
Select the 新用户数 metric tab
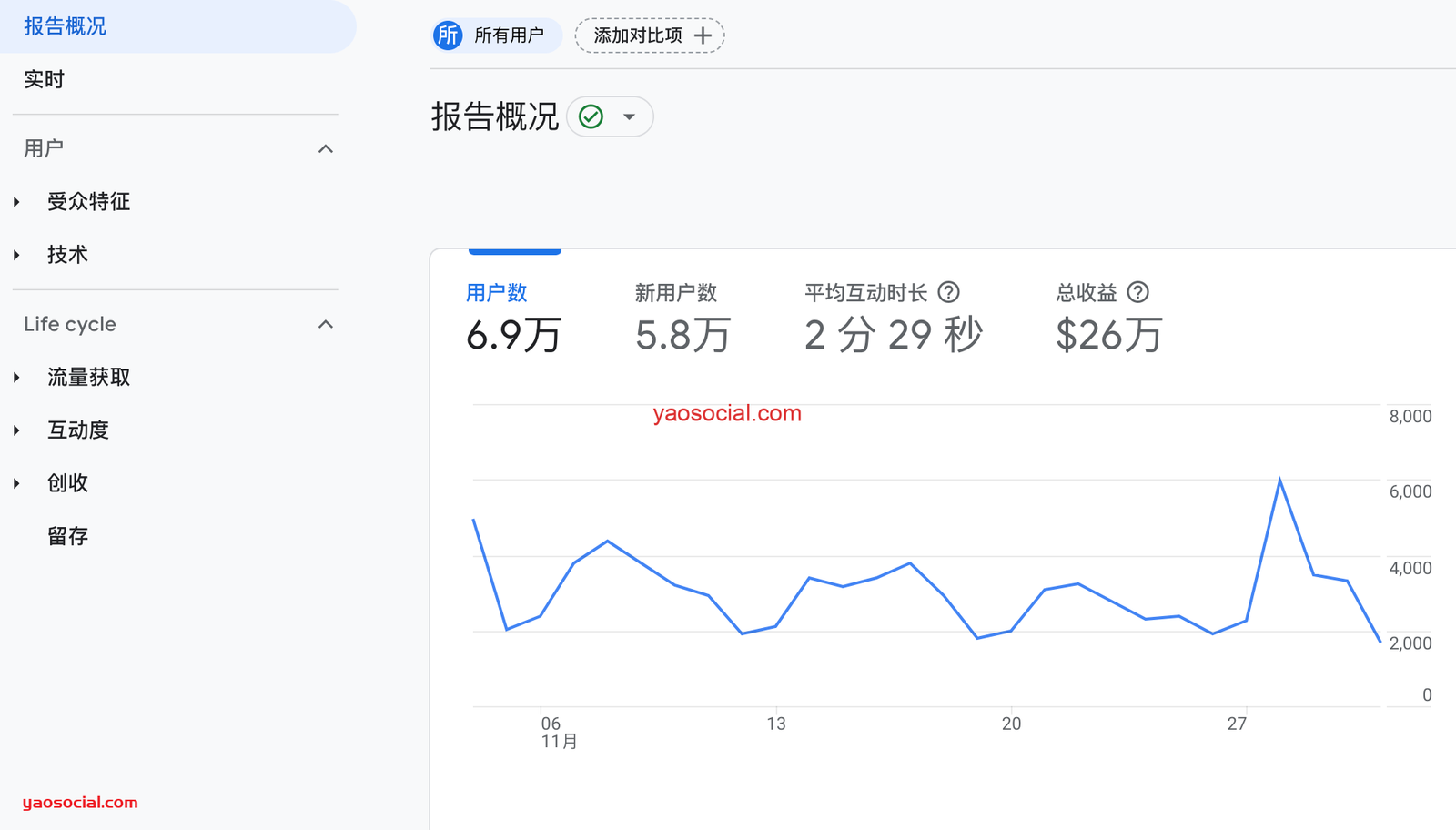676,293
